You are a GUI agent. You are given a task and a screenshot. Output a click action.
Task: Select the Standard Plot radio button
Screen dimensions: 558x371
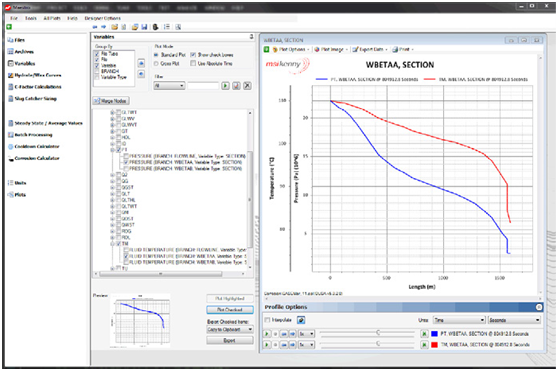pyautogui.click(x=156, y=55)
